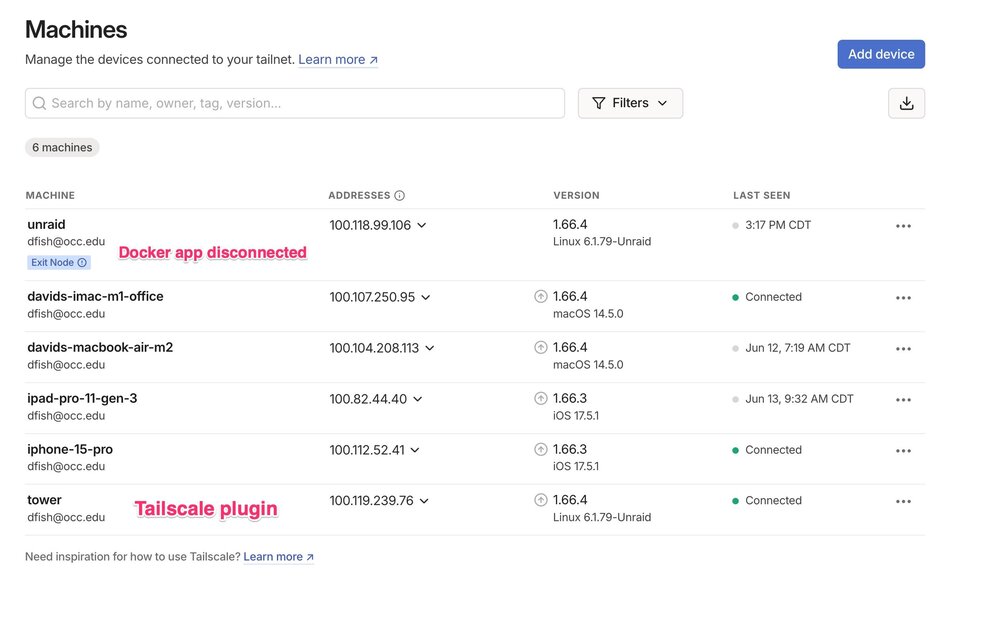This screenshot has height=640, width=1000.
Task: Click the Exit Node badge on unraid
Action: point(59,263)
